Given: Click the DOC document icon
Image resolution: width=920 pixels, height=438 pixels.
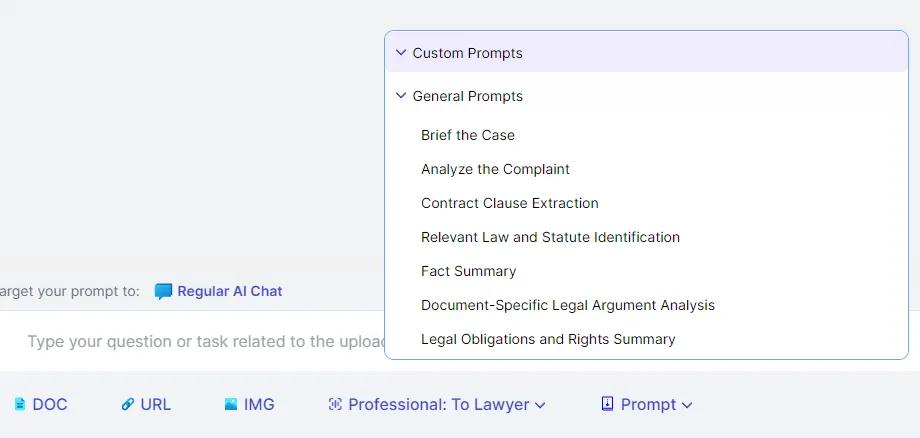Looking at the screenshot, I should (x=20, y=404).
